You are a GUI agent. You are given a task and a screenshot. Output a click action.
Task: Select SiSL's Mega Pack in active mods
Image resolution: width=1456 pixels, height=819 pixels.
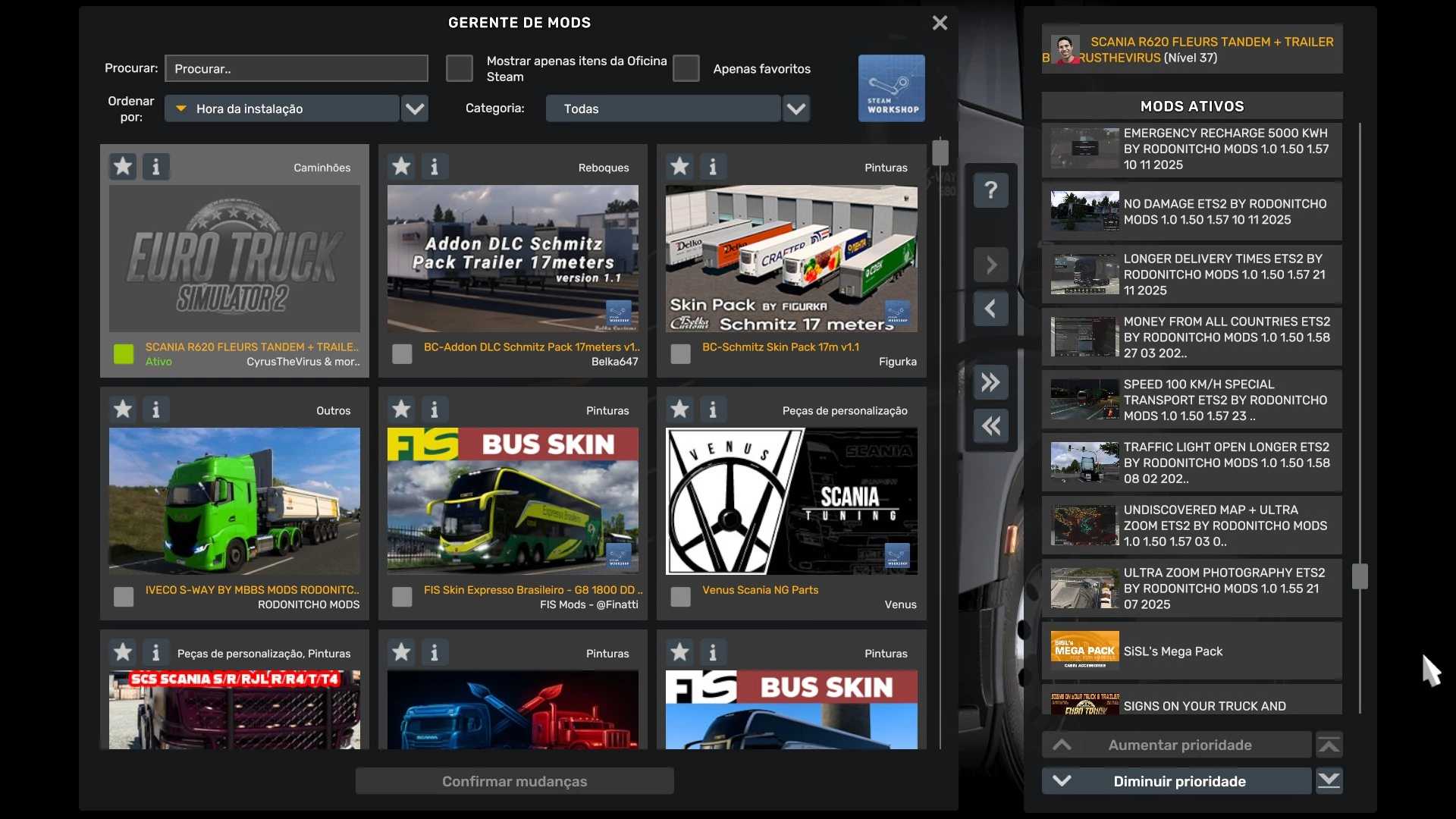click(x=1191, y=651)
